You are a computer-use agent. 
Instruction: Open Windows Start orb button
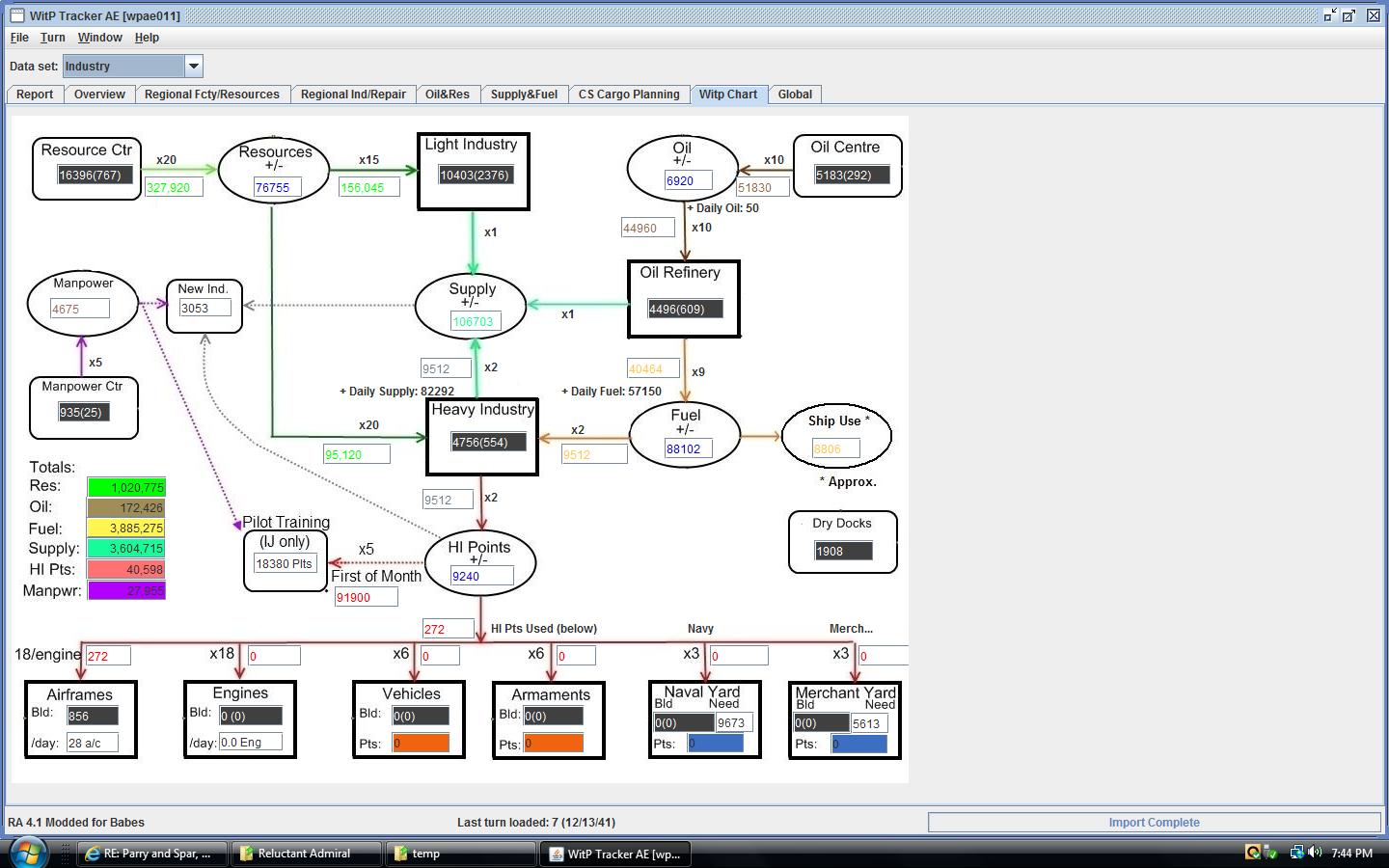click(x=27, y=853)
